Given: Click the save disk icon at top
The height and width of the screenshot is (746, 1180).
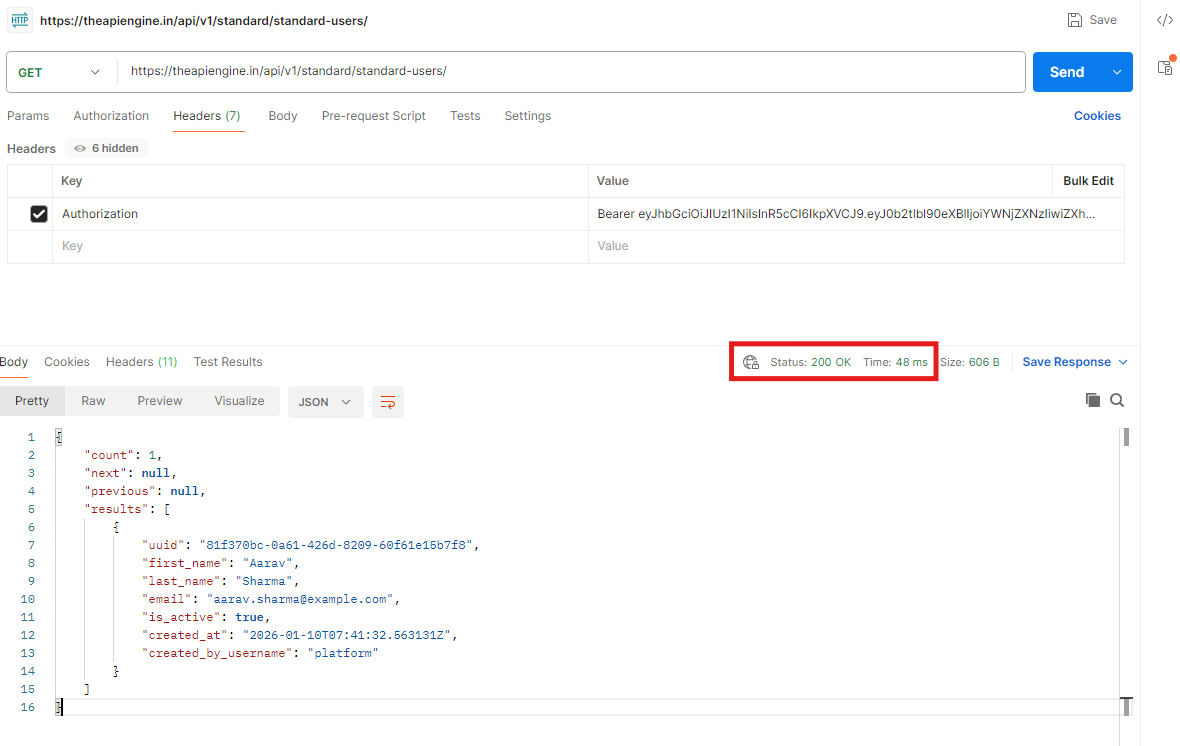Looking at the screenshot, I should point(1075,20).
